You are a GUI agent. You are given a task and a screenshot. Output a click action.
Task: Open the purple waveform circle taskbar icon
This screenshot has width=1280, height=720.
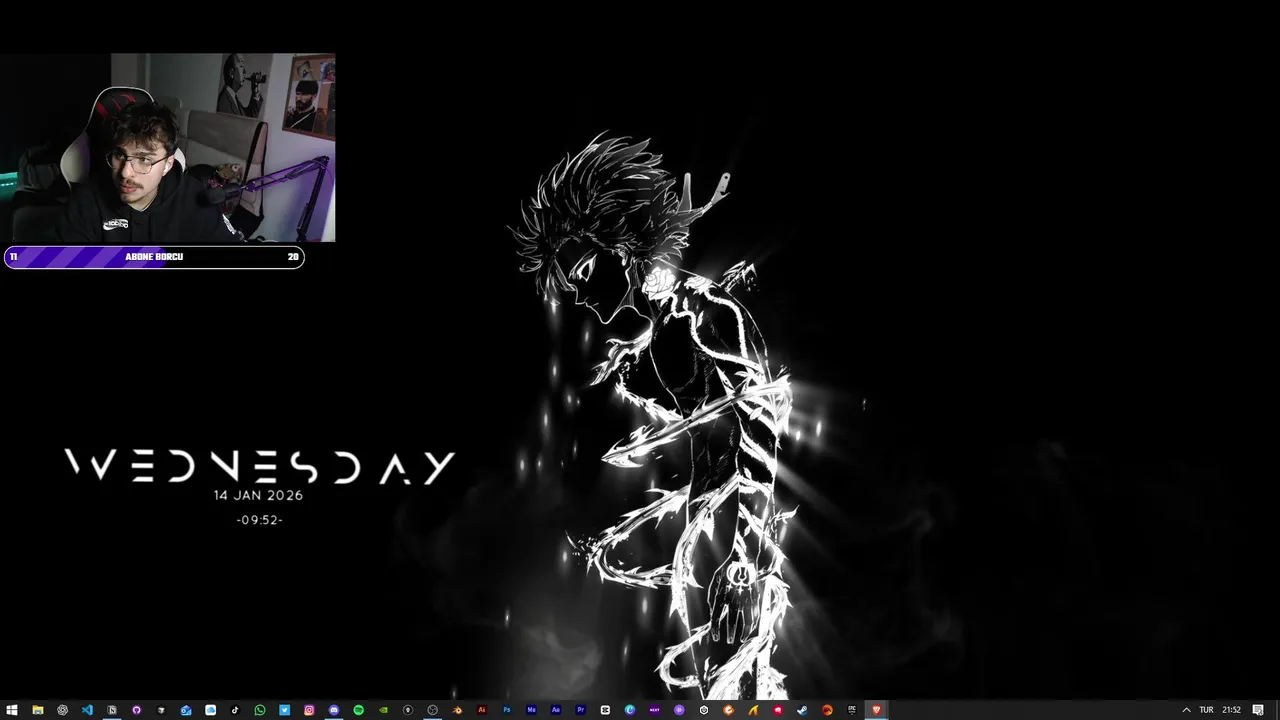(x=679, y=710)
